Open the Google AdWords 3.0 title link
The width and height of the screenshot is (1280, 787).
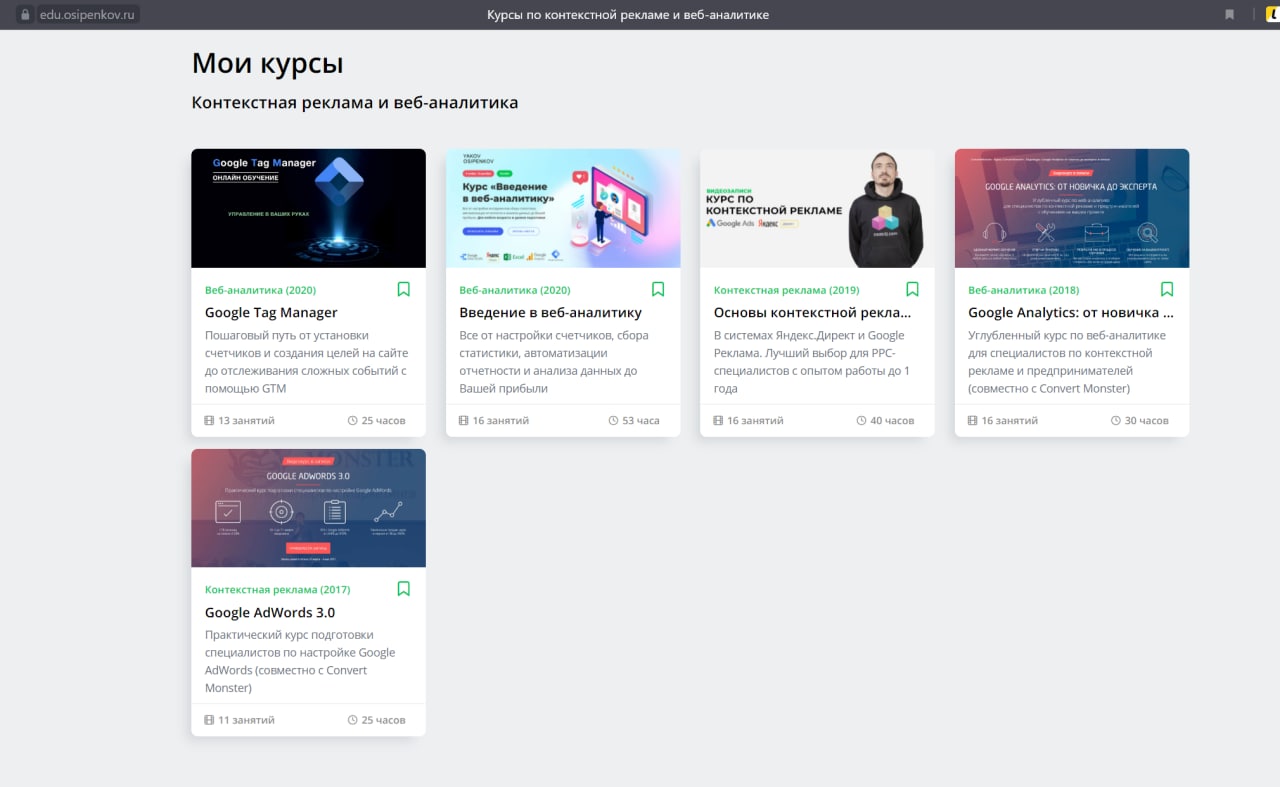pos(270,613)
